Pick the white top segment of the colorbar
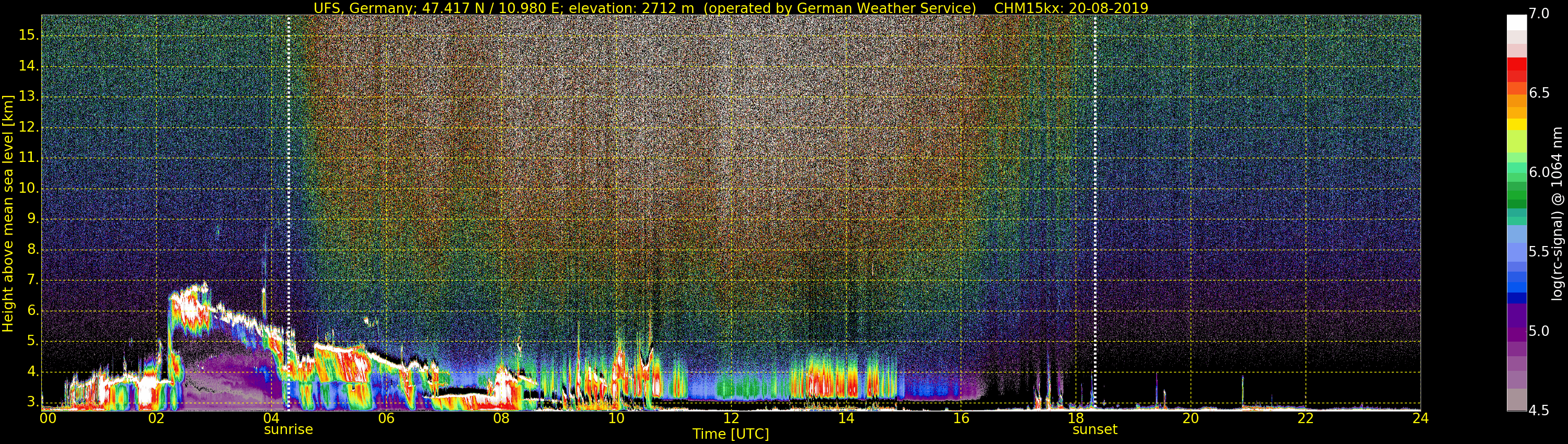The width and height of the screenshot is (1568, 444). pos(1516,22)
